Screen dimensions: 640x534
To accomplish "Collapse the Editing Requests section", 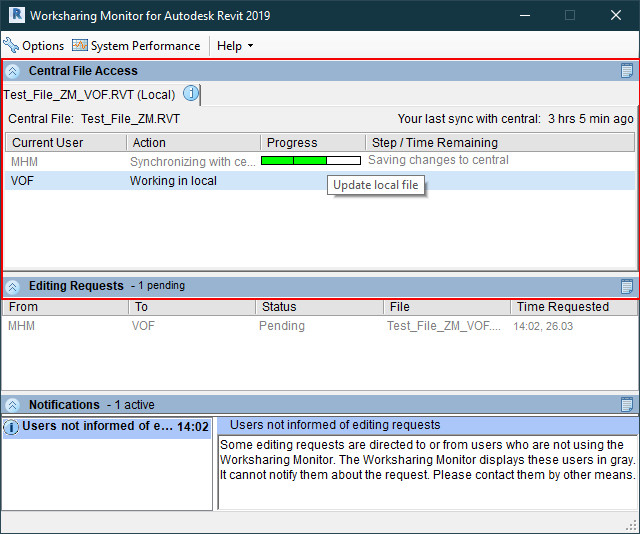I will pyautogui.click(x=13, y=286).
